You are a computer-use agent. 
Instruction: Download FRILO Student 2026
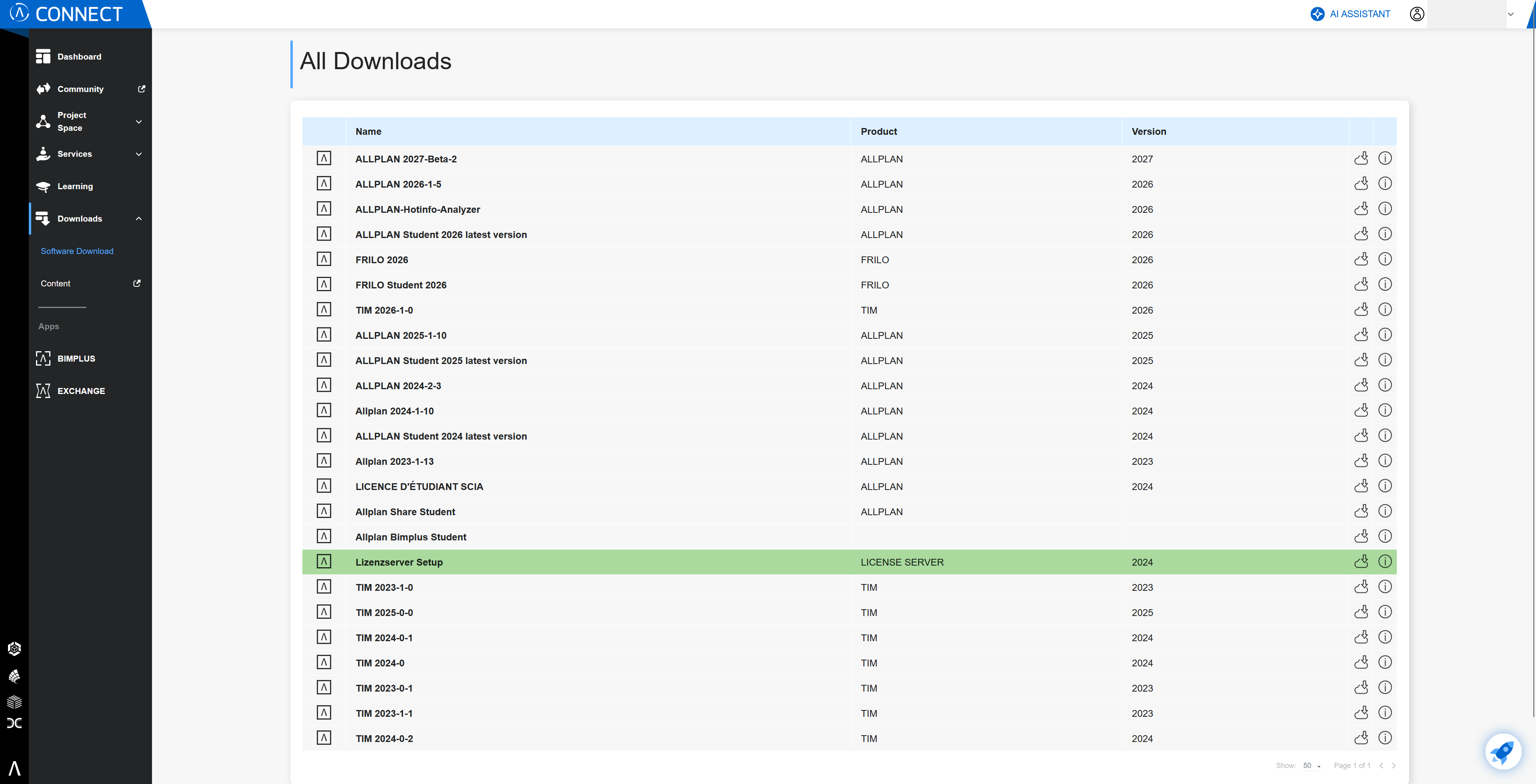coord(1361,284)
